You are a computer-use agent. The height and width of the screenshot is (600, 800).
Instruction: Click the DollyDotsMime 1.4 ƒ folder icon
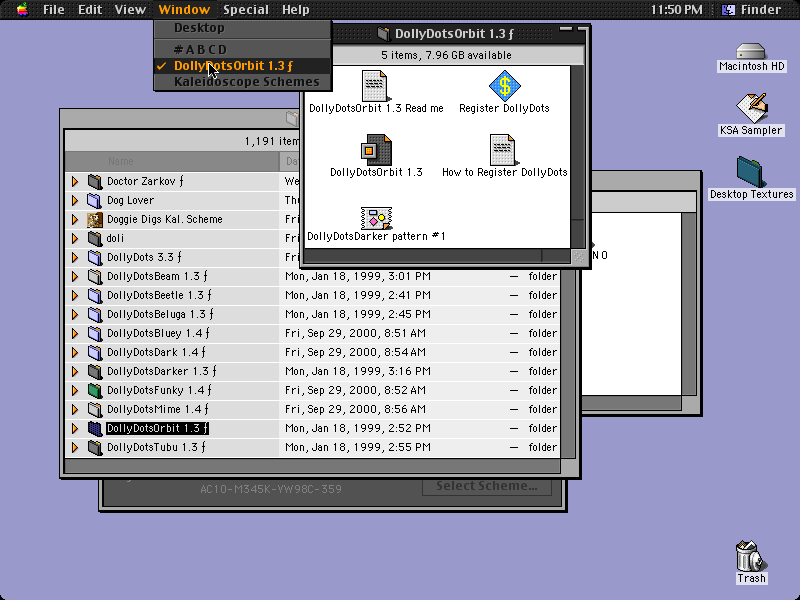95,409
